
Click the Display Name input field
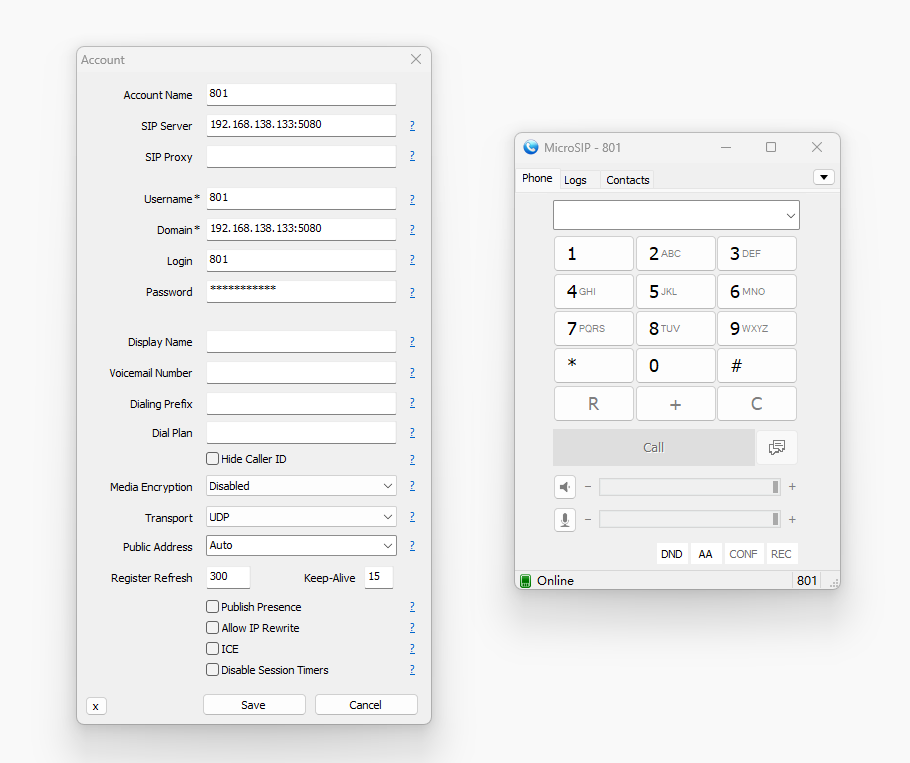tap(301, 342)
